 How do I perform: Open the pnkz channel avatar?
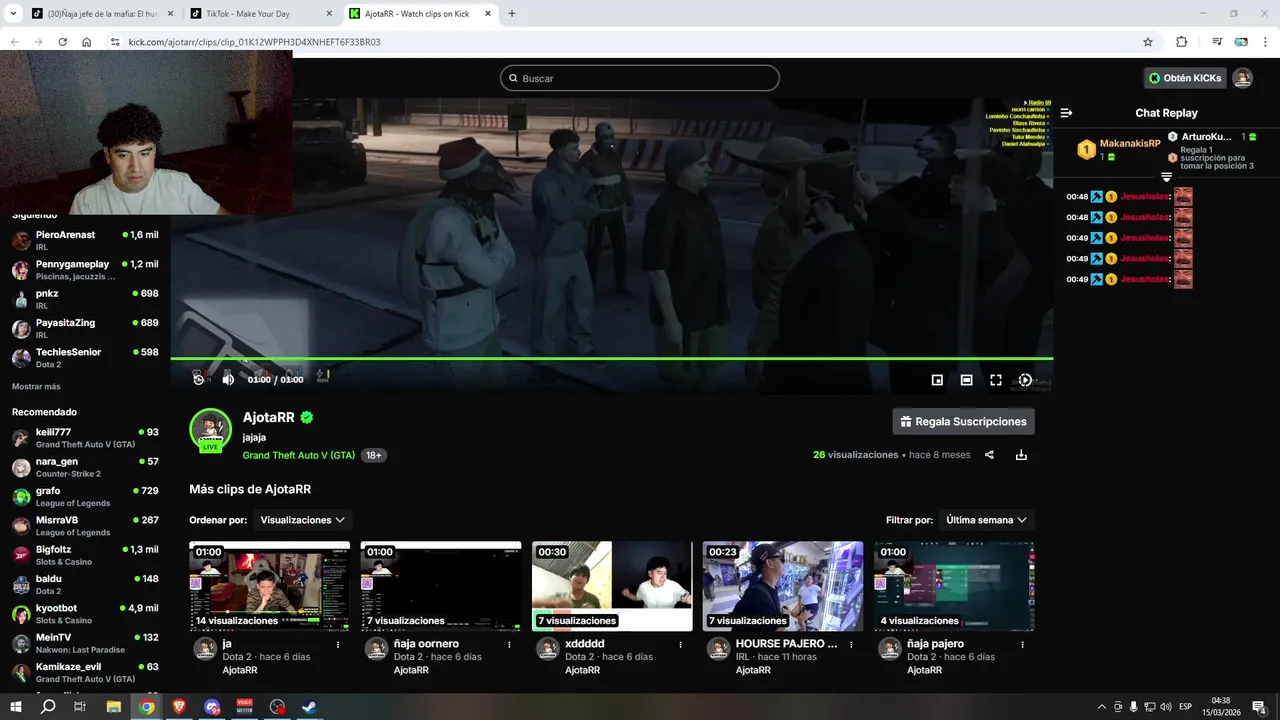20,299
